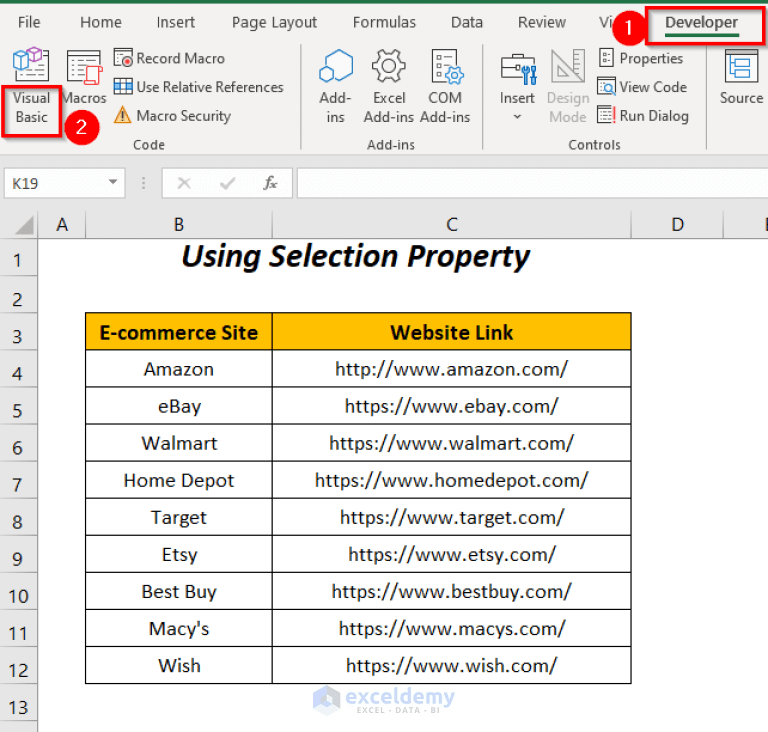Viewport: 768px width, 732px height.
Task: Select the Wish cell
Action: click(179, 665)
